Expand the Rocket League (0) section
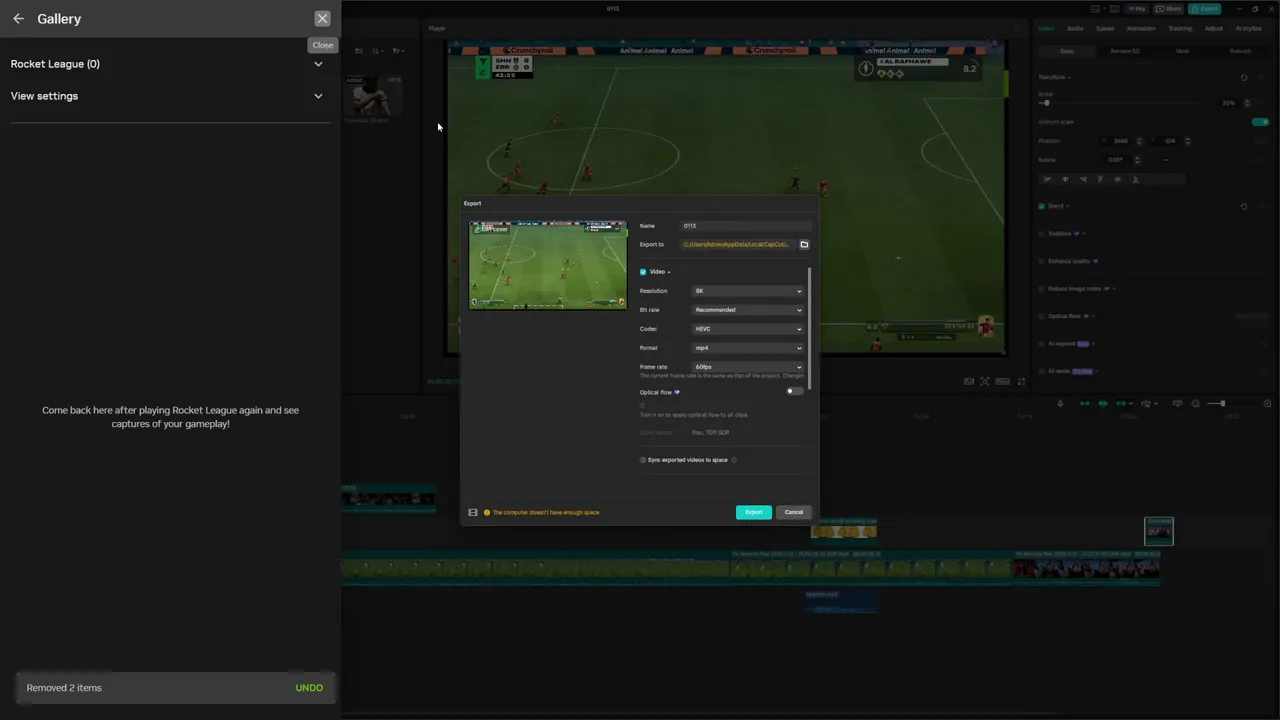This screenshot has height=720, width=1280. (x=170, y=64)
